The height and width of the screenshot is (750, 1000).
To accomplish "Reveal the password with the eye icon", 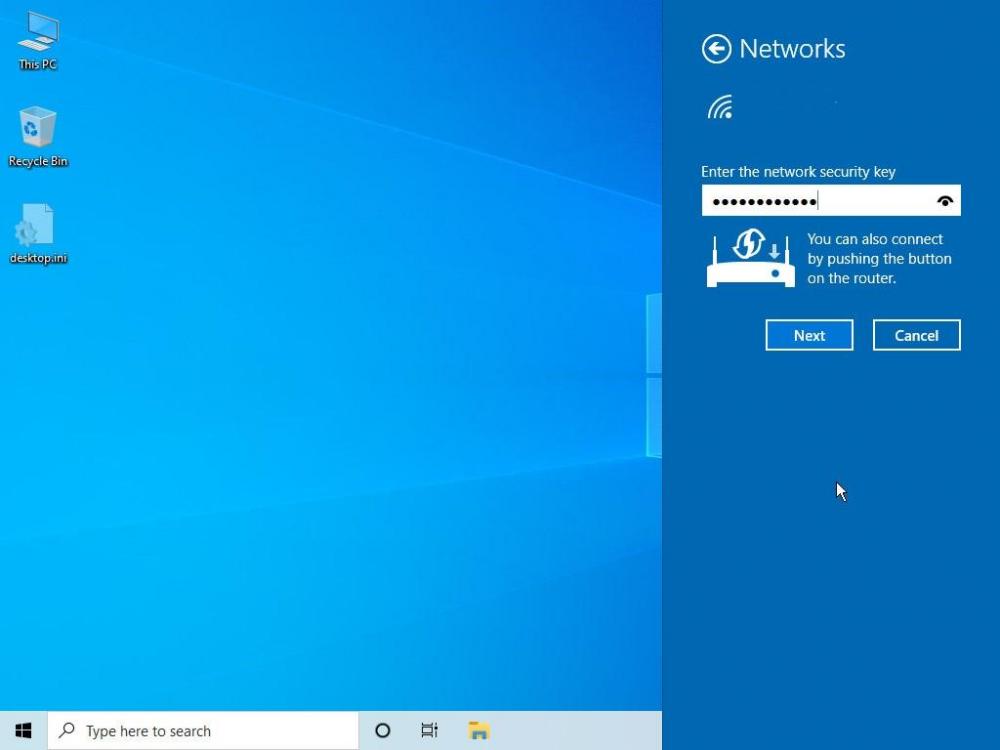I will [945, 201].
